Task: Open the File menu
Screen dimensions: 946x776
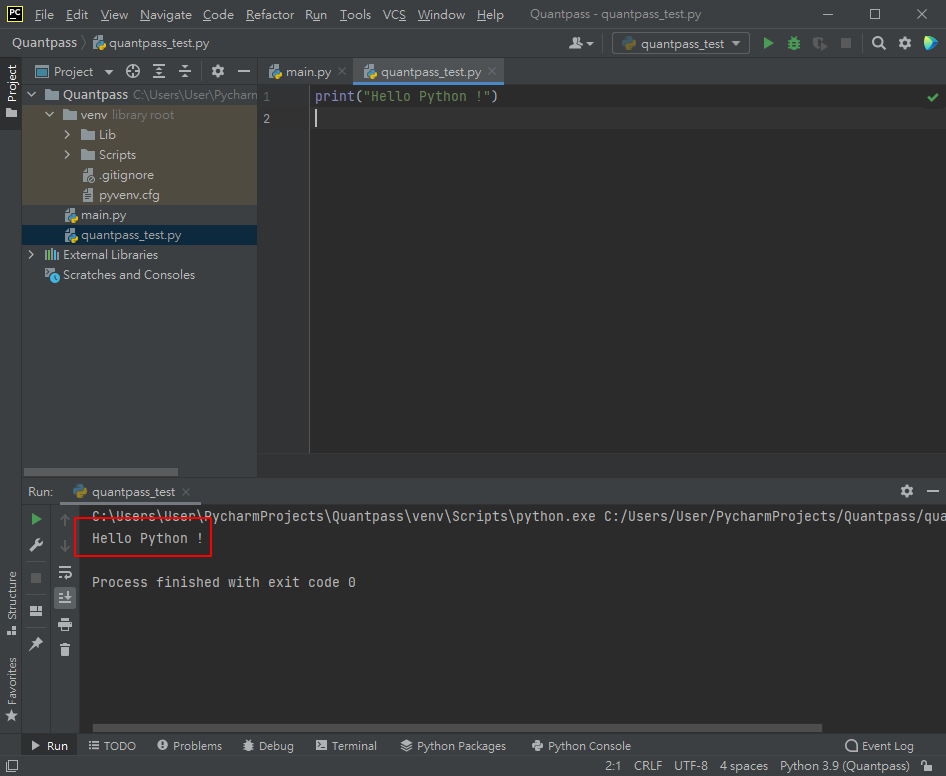Action: (x=44, y=14)
